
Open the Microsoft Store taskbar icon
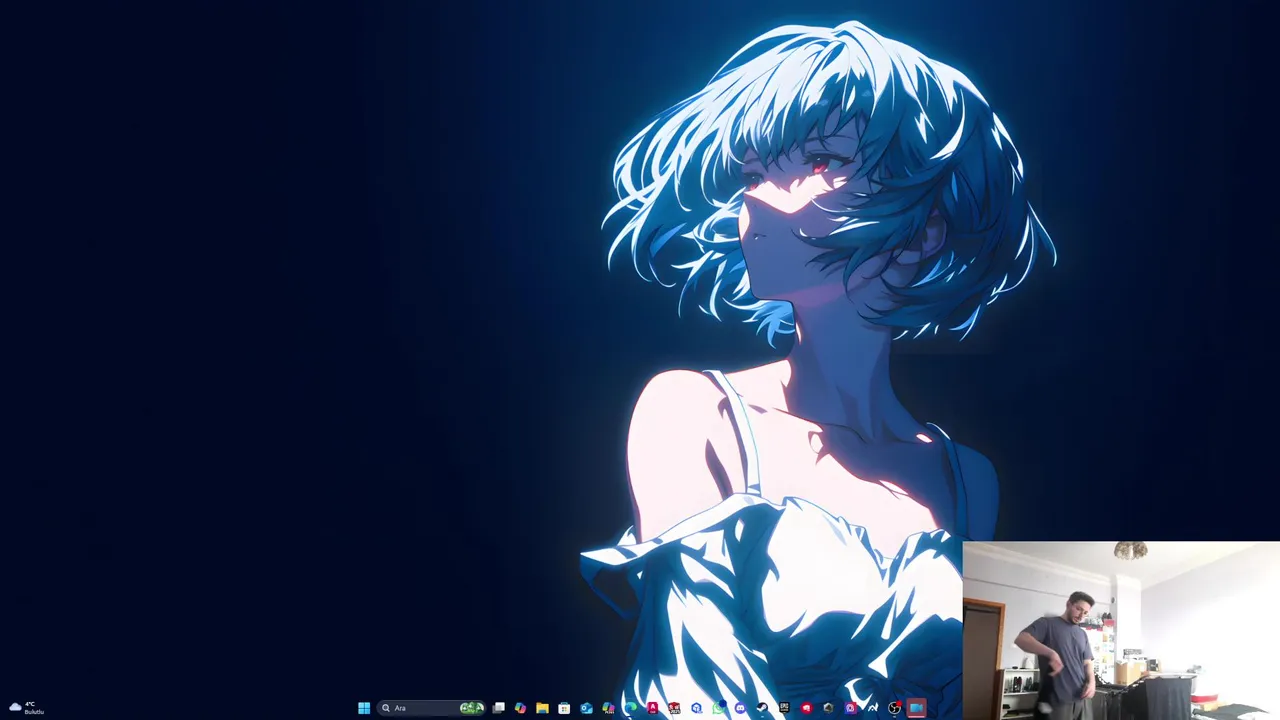click(564, 708)
